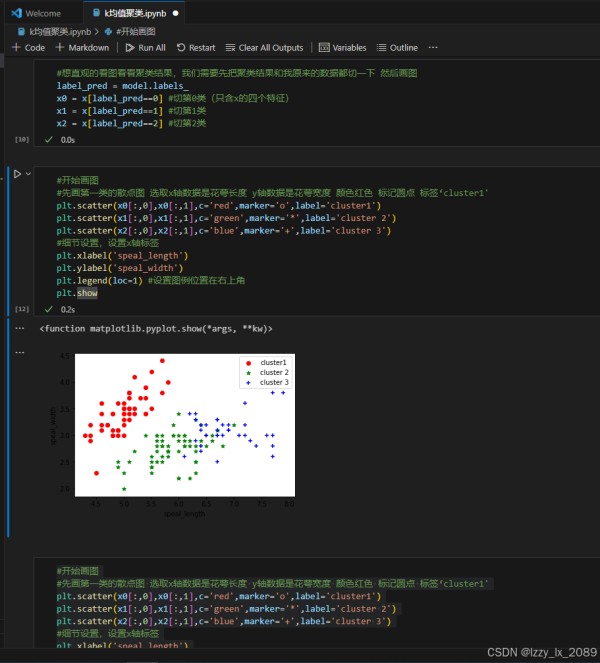The image size is (600, 663).
Task: Click plt.scatter c='green' line in bottom cell
Action: (226, 609)
